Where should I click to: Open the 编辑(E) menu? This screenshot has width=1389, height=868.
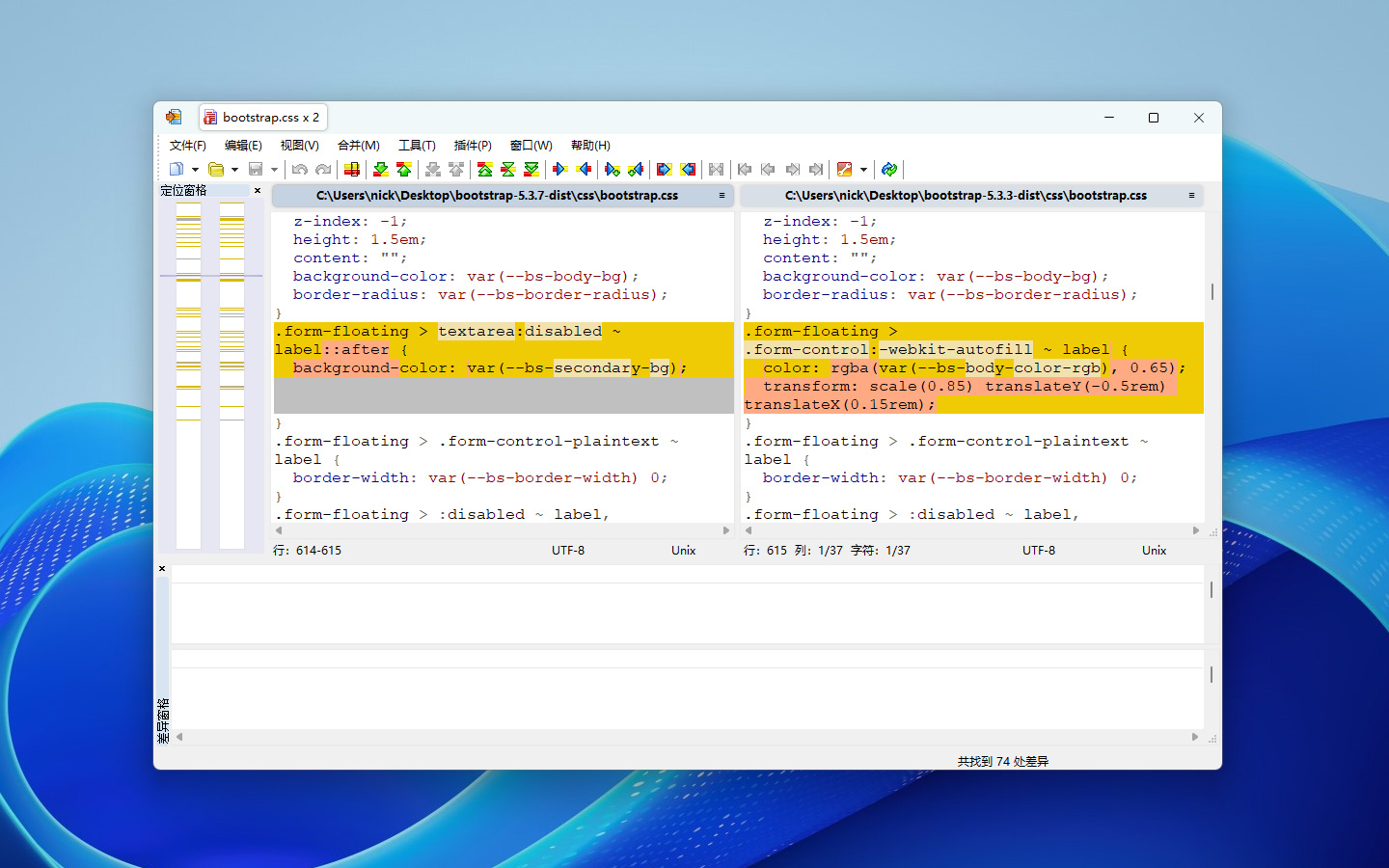pyautogui.click(x=243, y=146)
